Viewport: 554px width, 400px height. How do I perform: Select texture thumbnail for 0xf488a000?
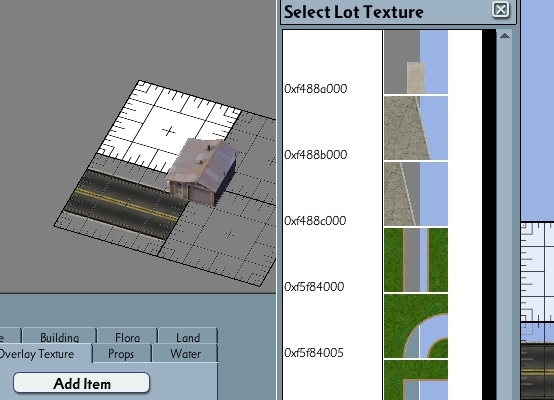pos(416,62)
